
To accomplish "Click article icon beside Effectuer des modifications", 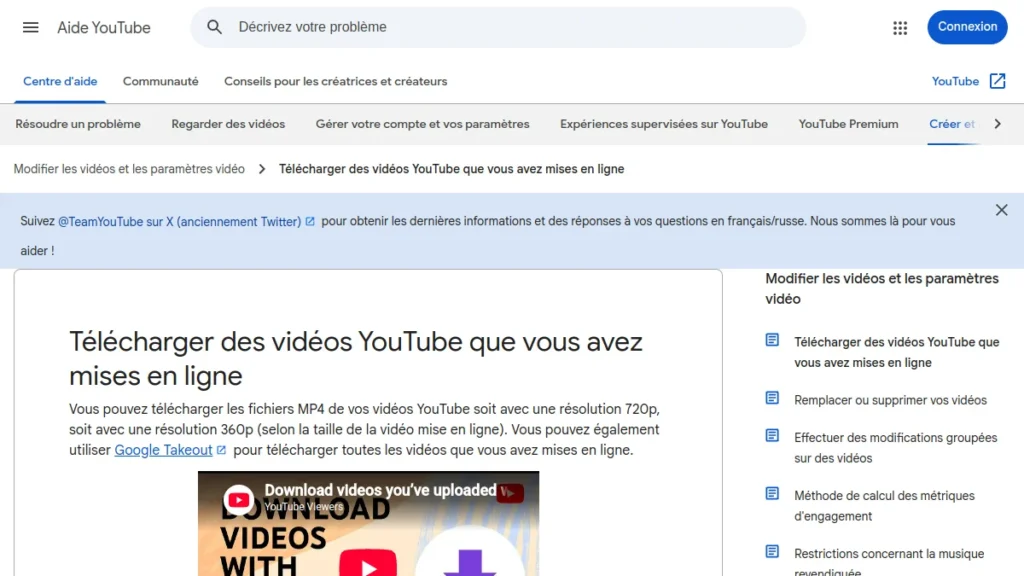I will pyautogui.click(x=772, y=436).
